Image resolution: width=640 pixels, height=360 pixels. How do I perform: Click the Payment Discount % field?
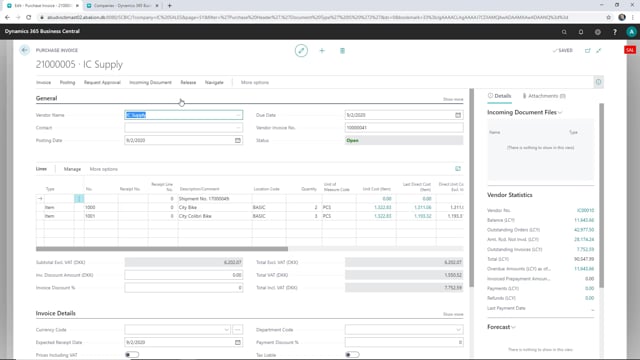[x=404, y=342]
